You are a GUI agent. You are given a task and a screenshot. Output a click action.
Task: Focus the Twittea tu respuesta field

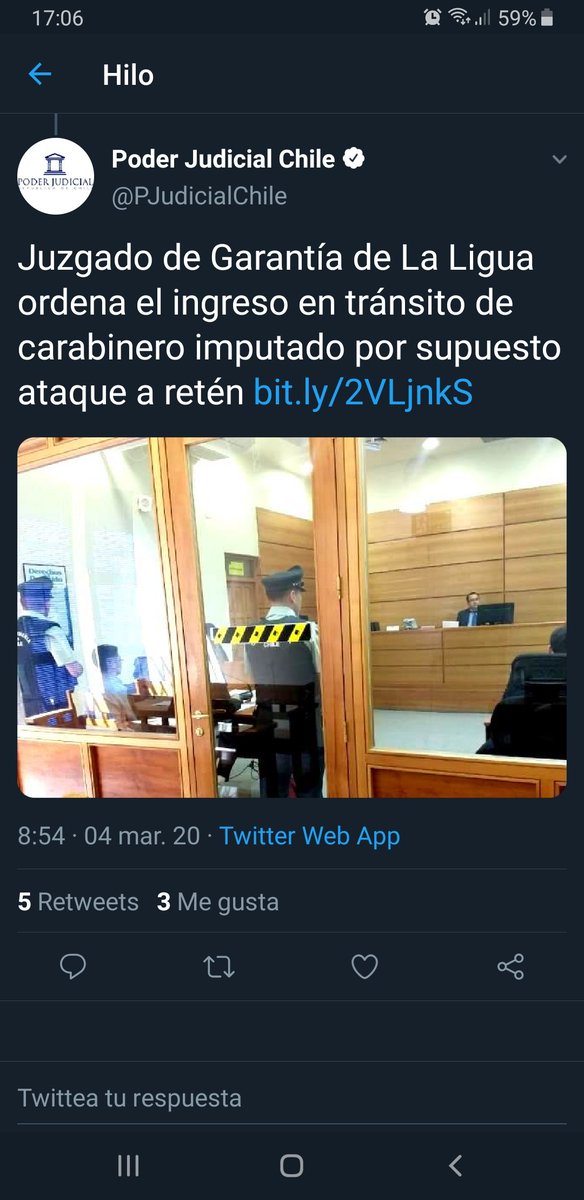292,1098
